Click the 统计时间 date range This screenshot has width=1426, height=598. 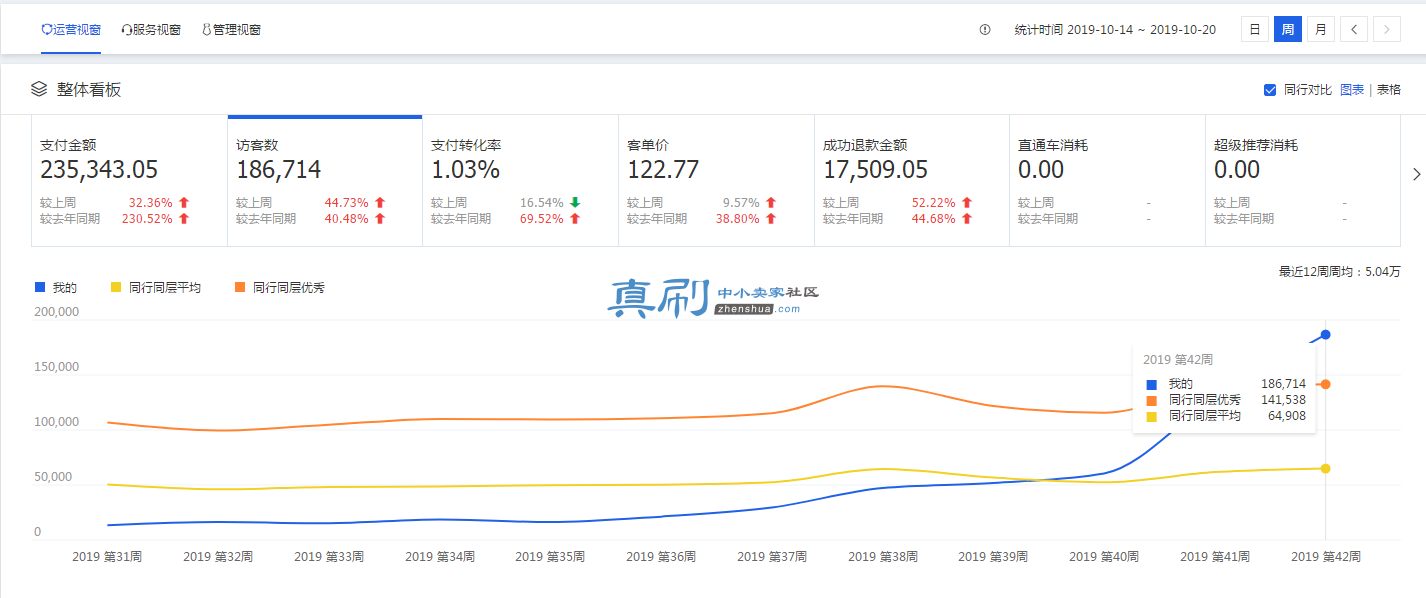point(1115,30)
